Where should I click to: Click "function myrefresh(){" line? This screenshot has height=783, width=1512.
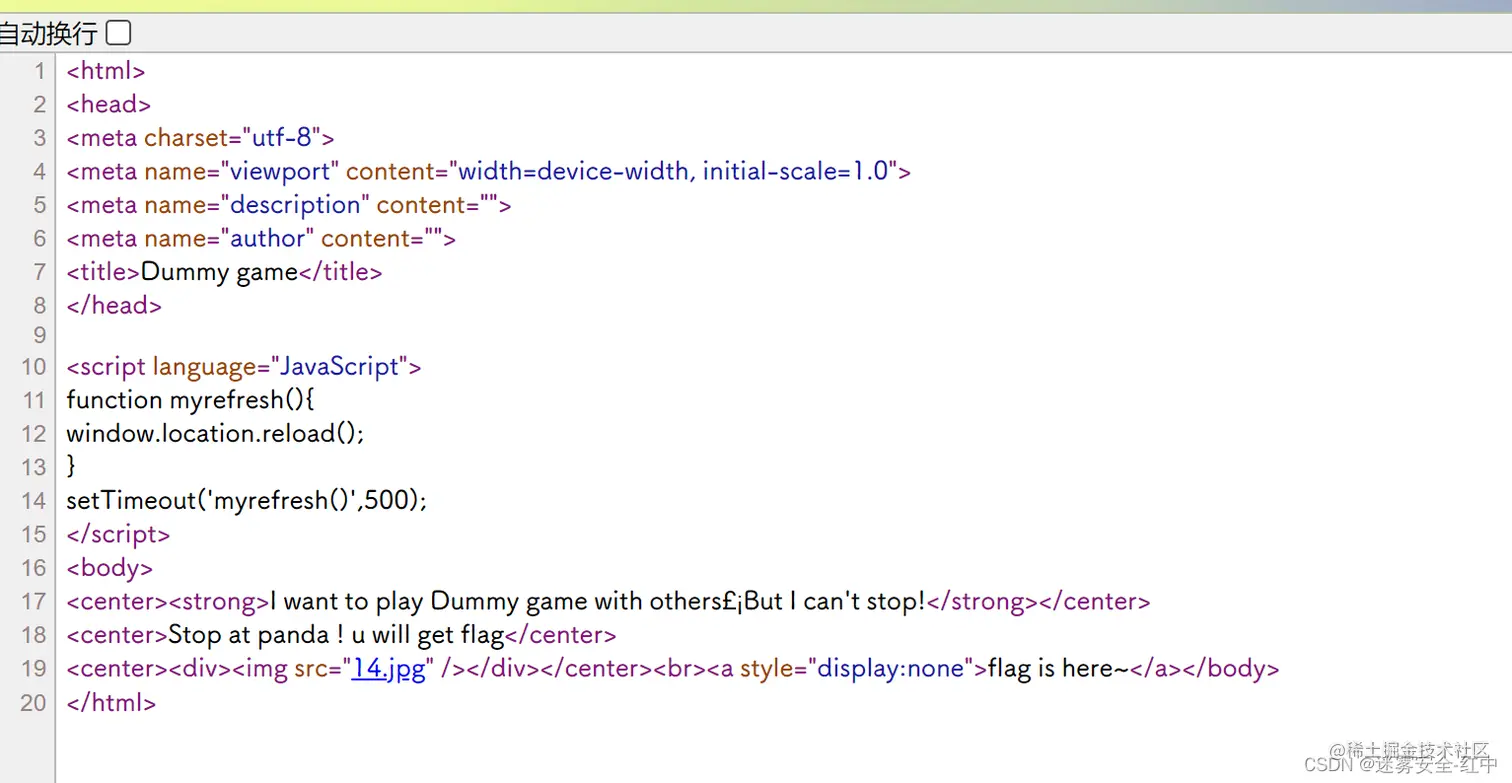[x=190, y=400]
